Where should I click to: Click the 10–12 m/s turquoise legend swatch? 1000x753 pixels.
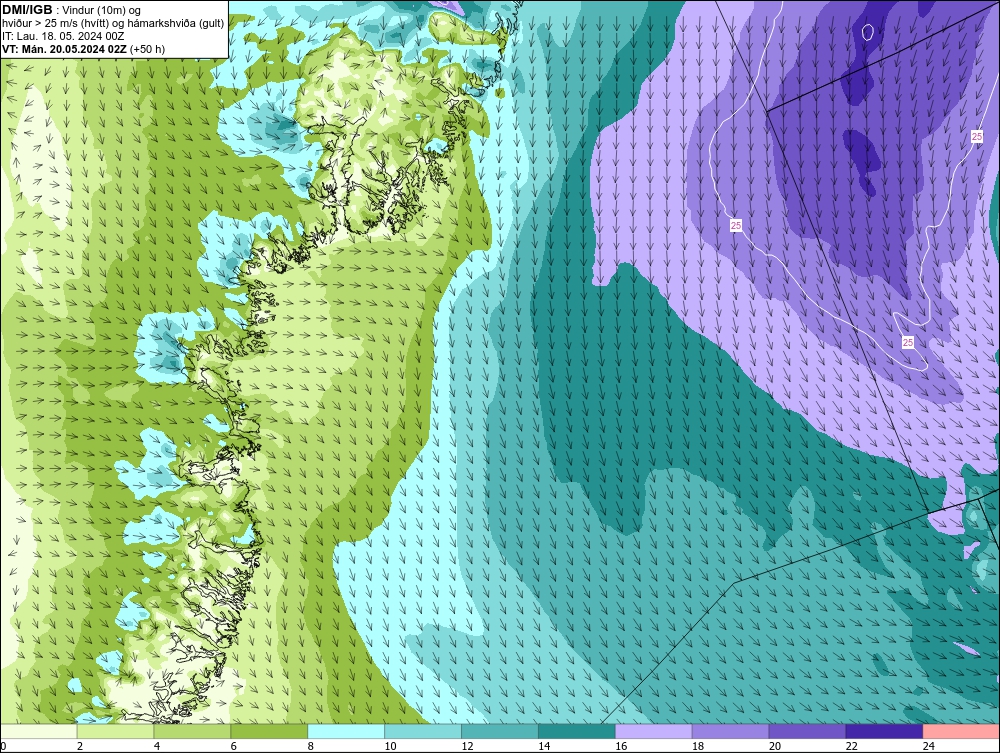[x=423, y=731]
